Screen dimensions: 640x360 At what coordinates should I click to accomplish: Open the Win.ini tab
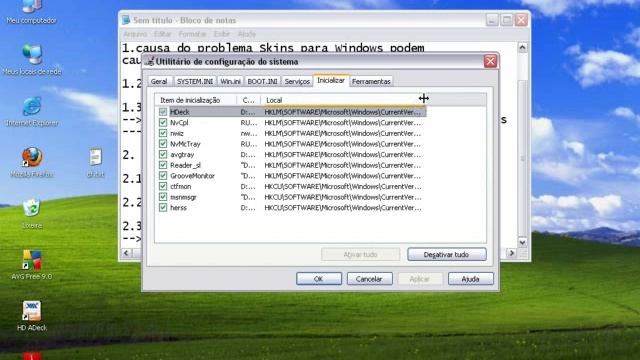tap(230, 81)
